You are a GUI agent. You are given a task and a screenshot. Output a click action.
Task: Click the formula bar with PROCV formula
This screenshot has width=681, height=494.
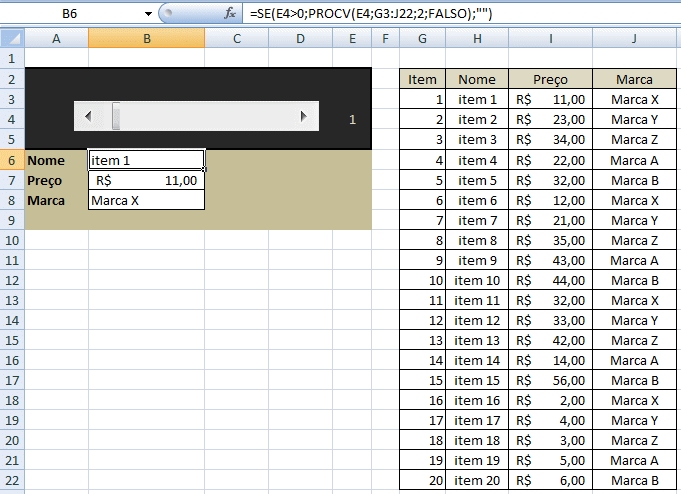coord(460,14)
